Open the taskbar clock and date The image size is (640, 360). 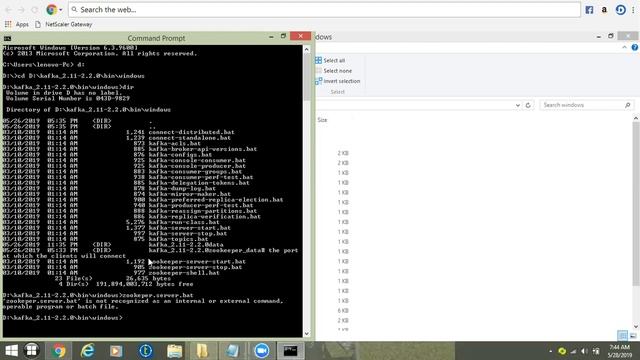[x=620, y=351]
